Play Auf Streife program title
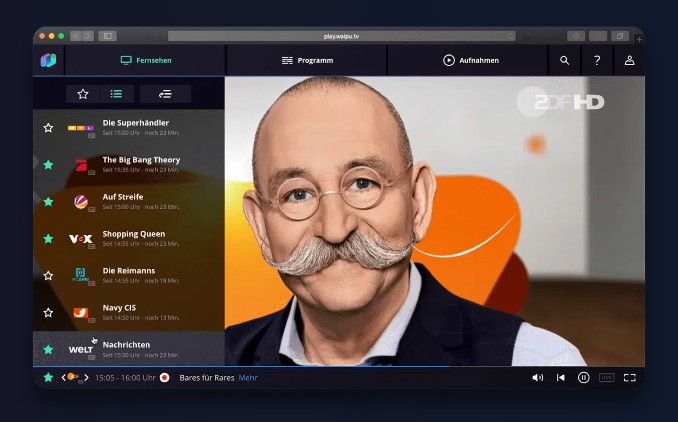 pyautogui.click(x=123, y=197)
